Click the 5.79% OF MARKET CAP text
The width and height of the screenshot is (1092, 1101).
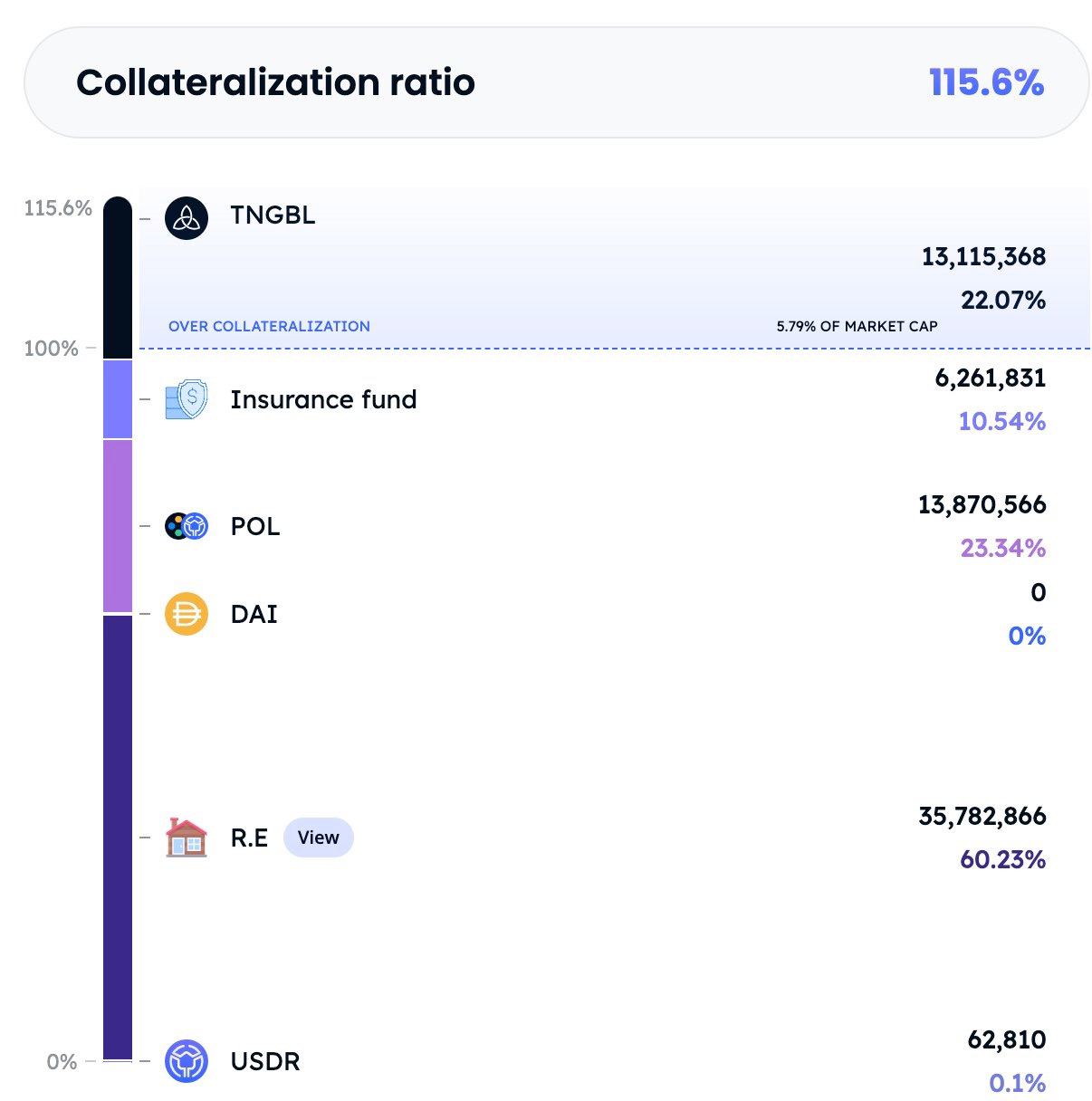[857, 326]
